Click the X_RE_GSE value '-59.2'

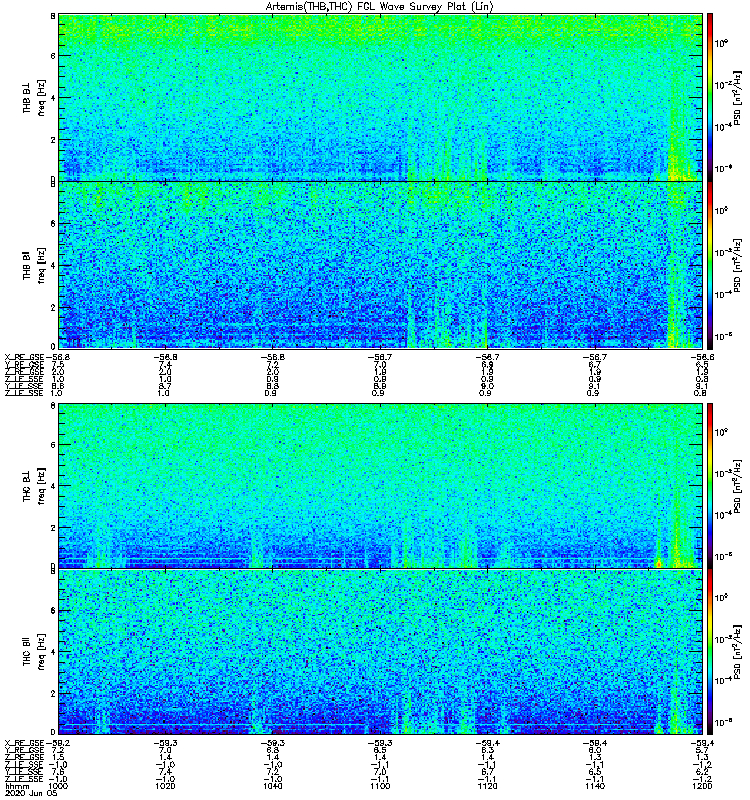(x=58, y=743)
